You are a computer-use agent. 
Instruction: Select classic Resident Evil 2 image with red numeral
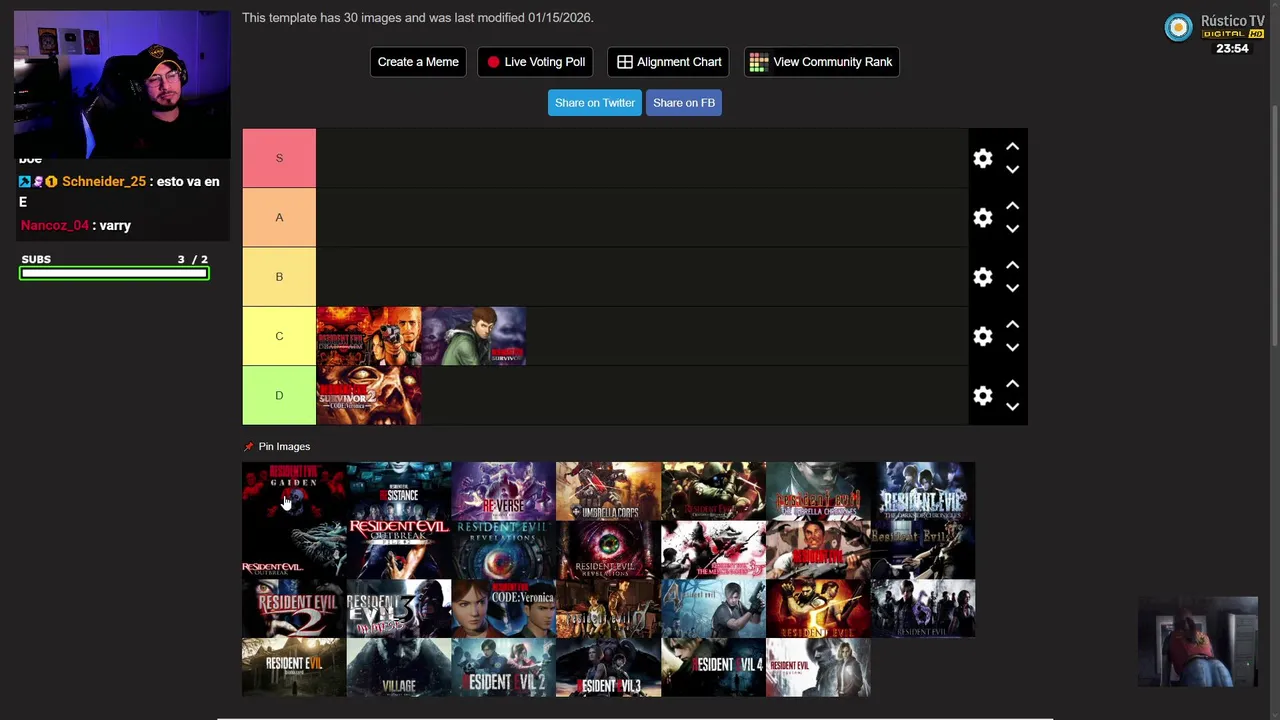[294, 609]
